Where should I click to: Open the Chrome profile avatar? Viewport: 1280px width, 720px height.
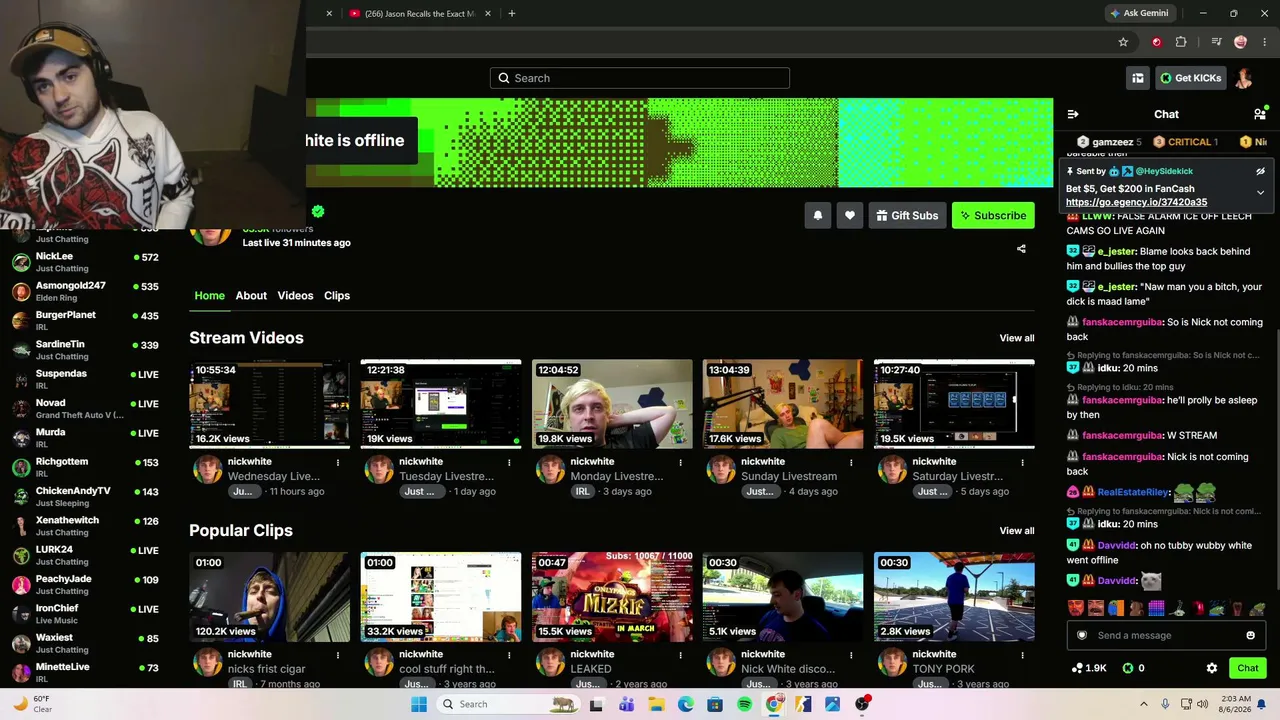[1241, 42]
